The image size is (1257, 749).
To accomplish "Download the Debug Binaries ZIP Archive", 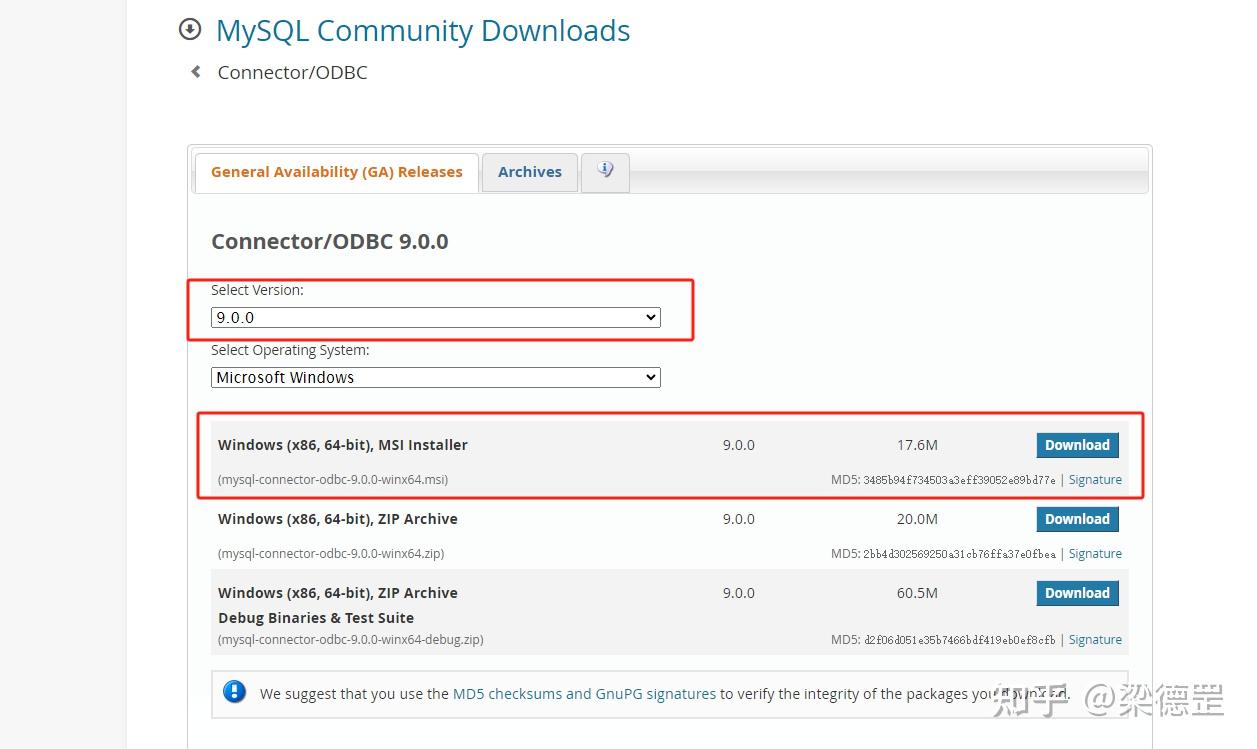I will click(1077, 593).
